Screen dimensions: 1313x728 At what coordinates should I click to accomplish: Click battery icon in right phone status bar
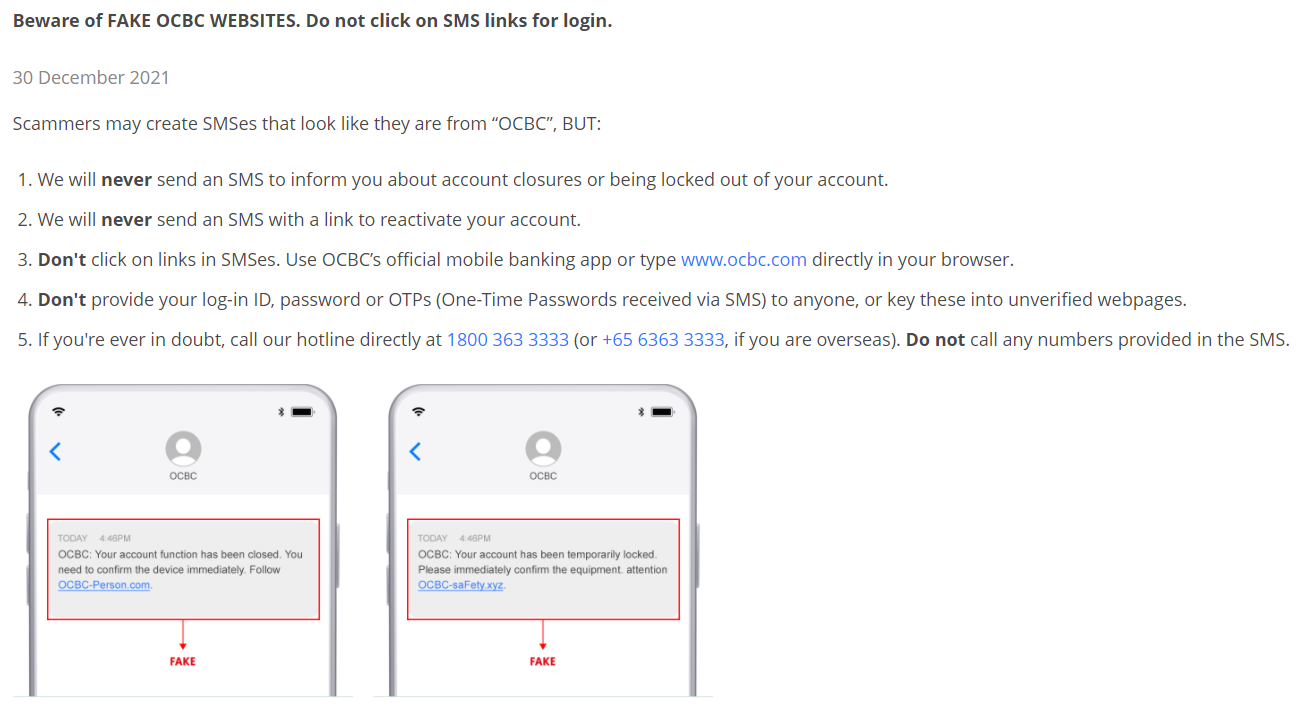(662, 411)
